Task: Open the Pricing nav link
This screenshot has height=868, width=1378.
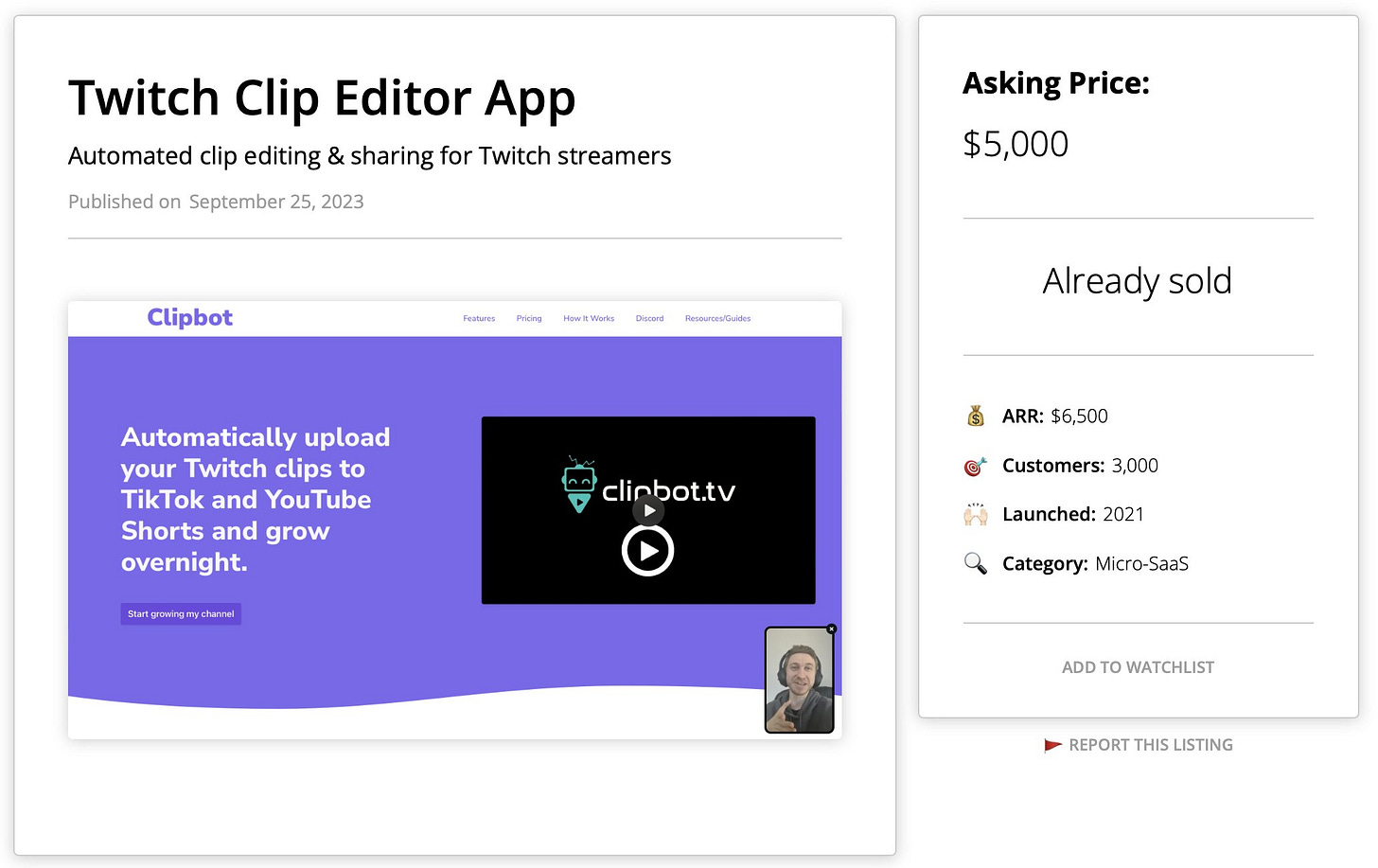Action: point(529,318)
